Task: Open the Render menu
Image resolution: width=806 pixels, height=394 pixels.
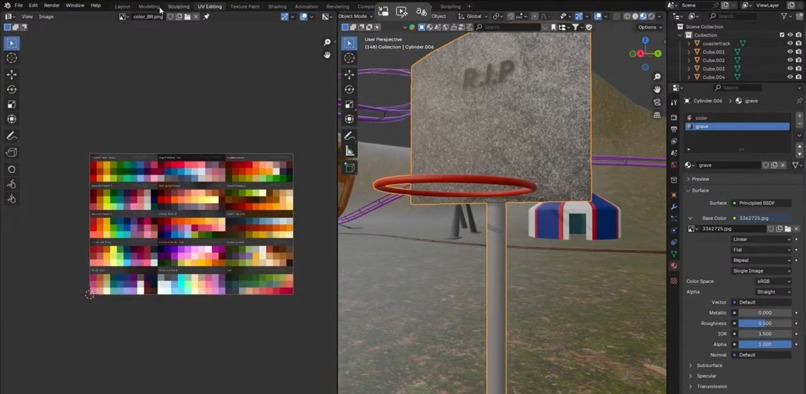Action: pyautogui.click(x=51, y=5)
